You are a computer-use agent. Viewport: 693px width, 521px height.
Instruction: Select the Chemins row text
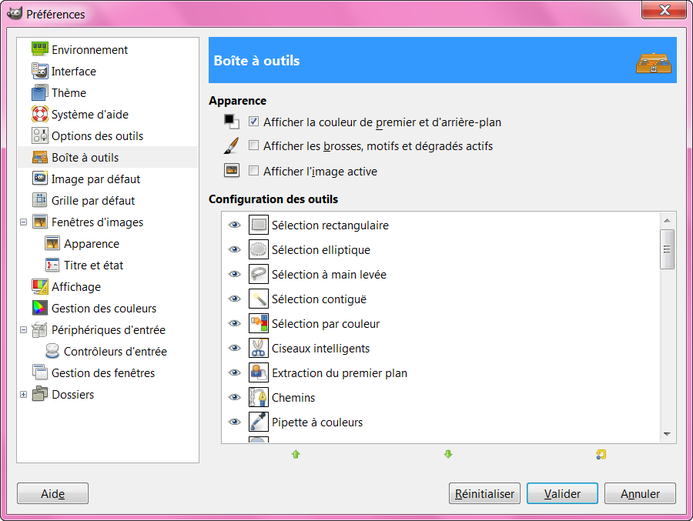coord(293,398)
